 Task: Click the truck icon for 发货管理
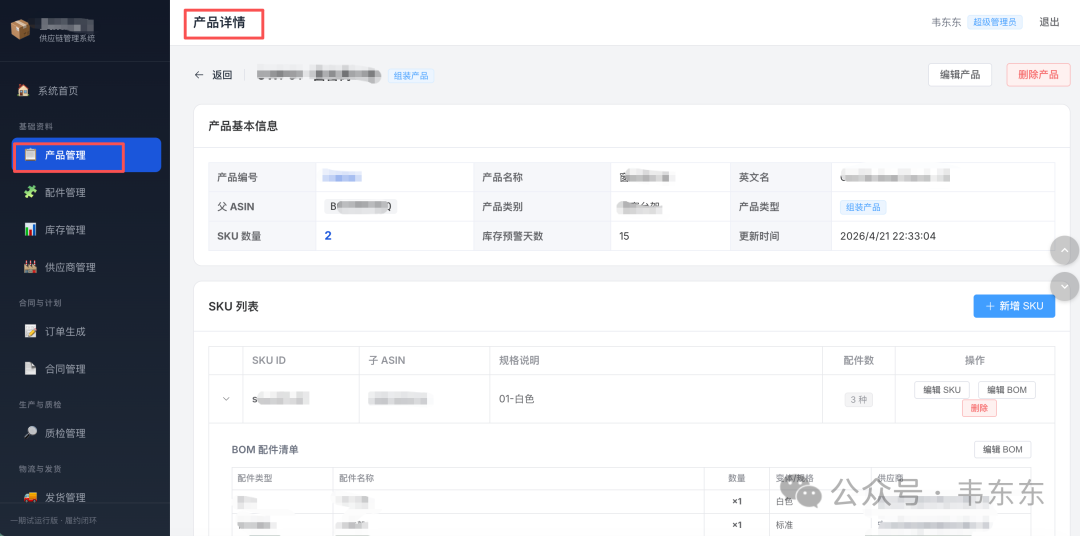point(30,497)
